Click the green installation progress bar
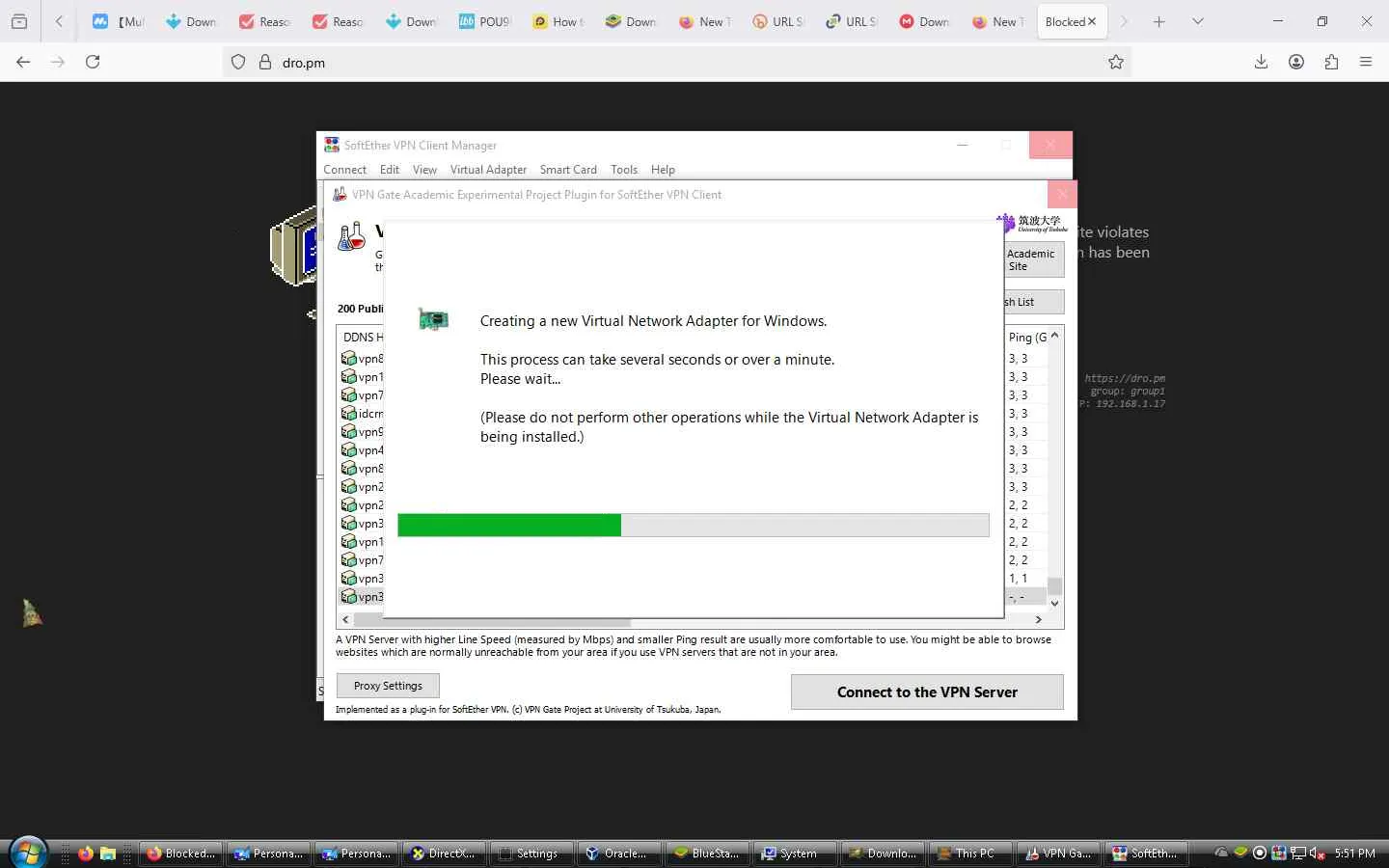 click(x=509, y=525)
